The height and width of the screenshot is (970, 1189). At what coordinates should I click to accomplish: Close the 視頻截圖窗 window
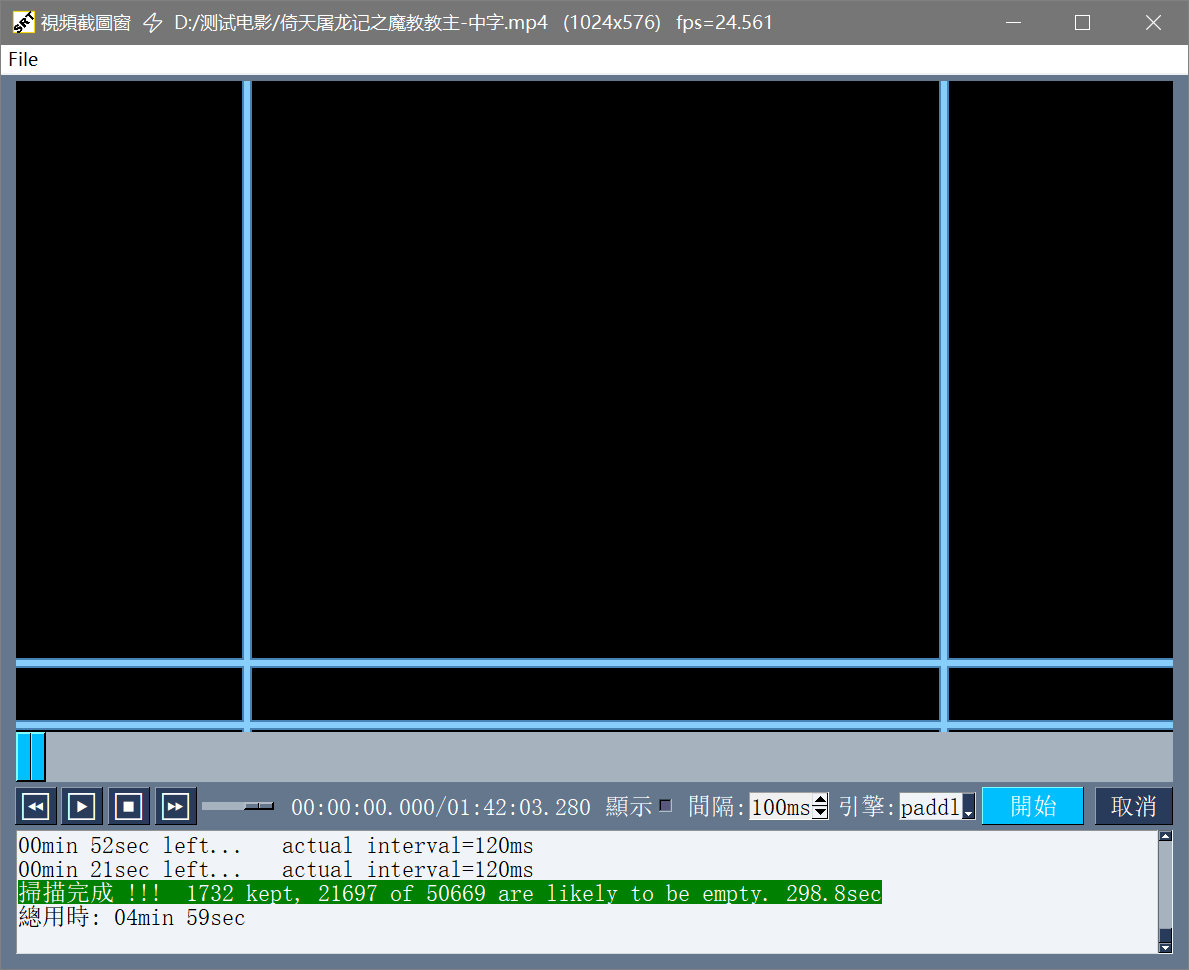(x=1153, y=23)
